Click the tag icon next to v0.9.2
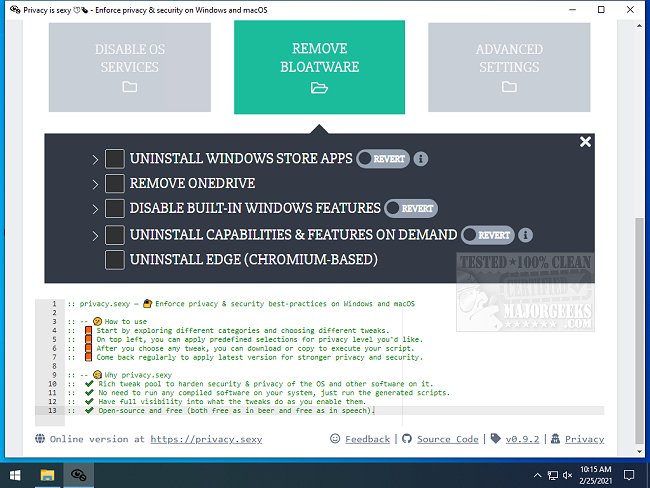Screen dimensions: 650x488 click(x=495, y=439)
